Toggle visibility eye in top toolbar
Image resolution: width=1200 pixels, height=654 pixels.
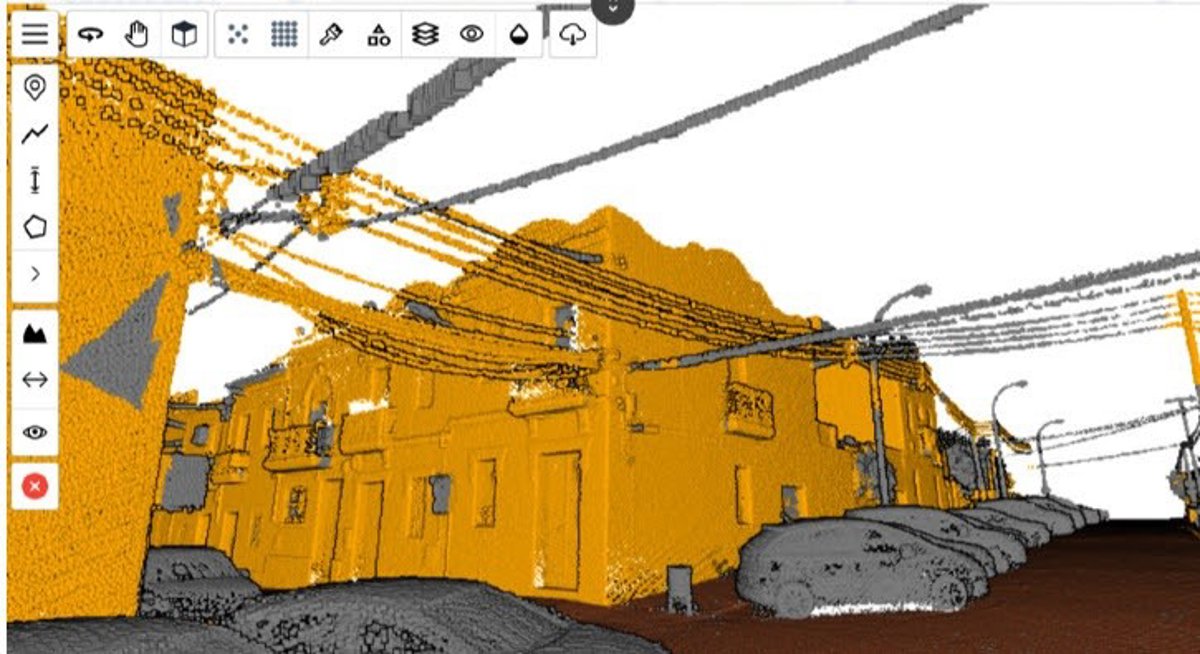472,35
